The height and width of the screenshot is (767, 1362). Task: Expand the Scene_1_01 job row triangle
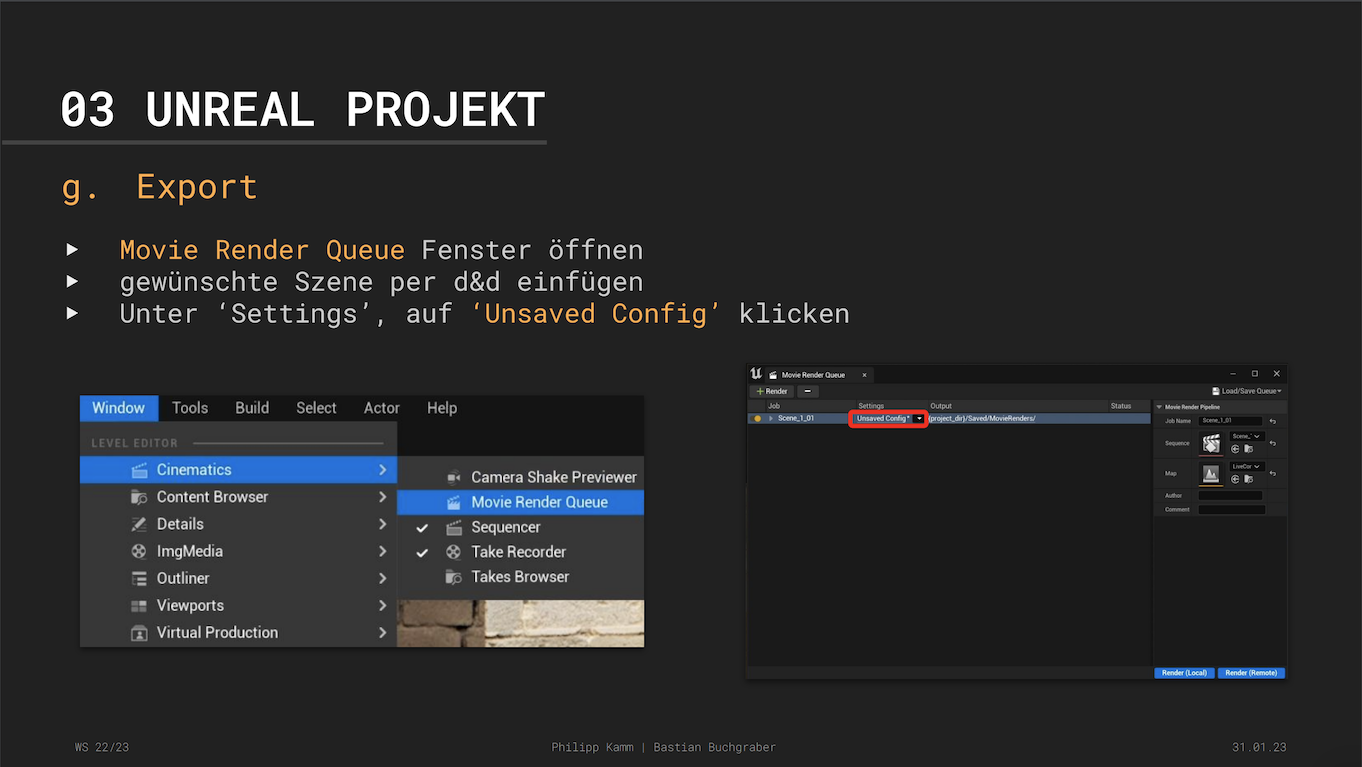click(770, 418)
